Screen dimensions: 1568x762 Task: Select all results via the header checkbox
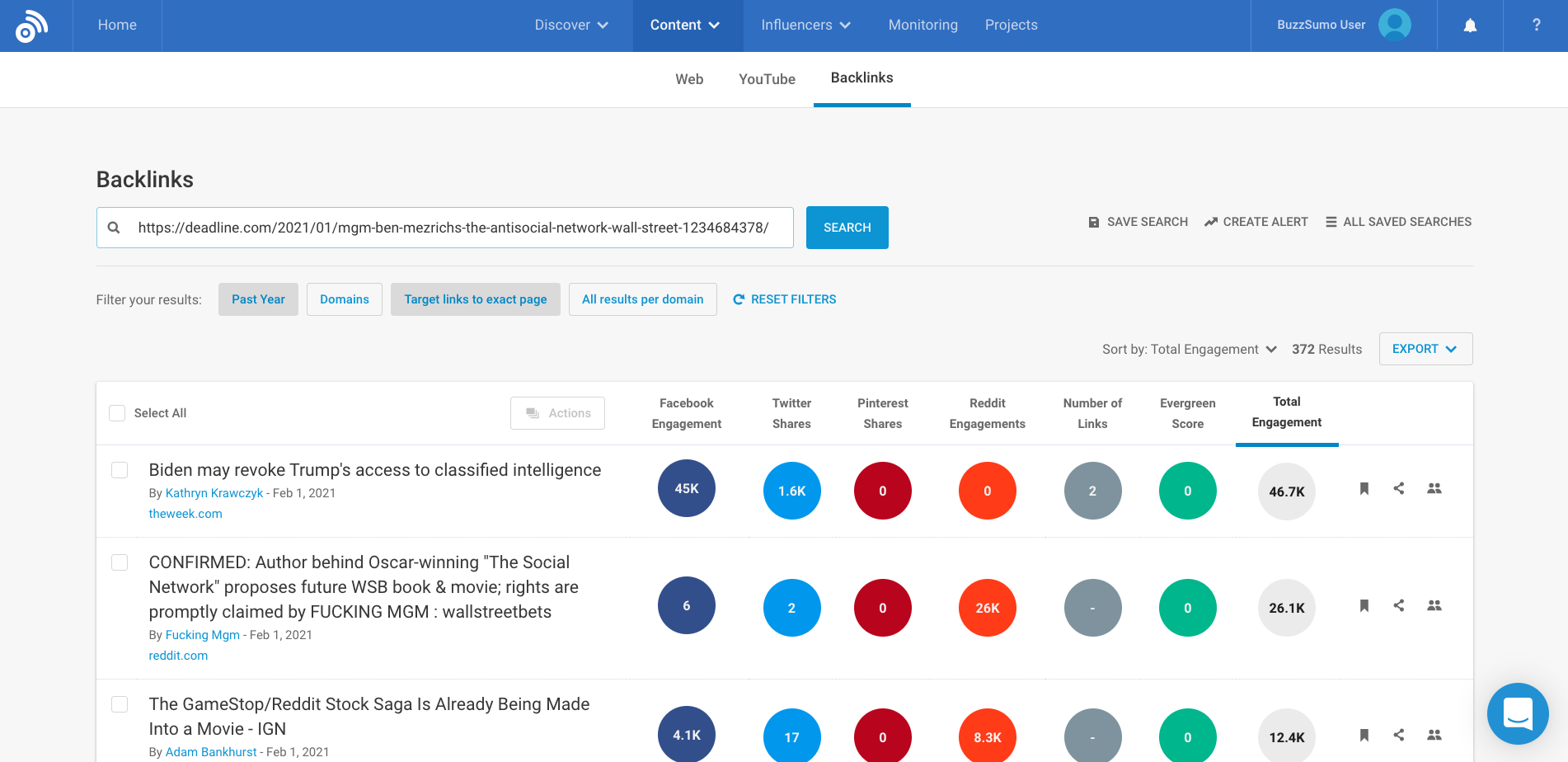(x=117, y=412)
